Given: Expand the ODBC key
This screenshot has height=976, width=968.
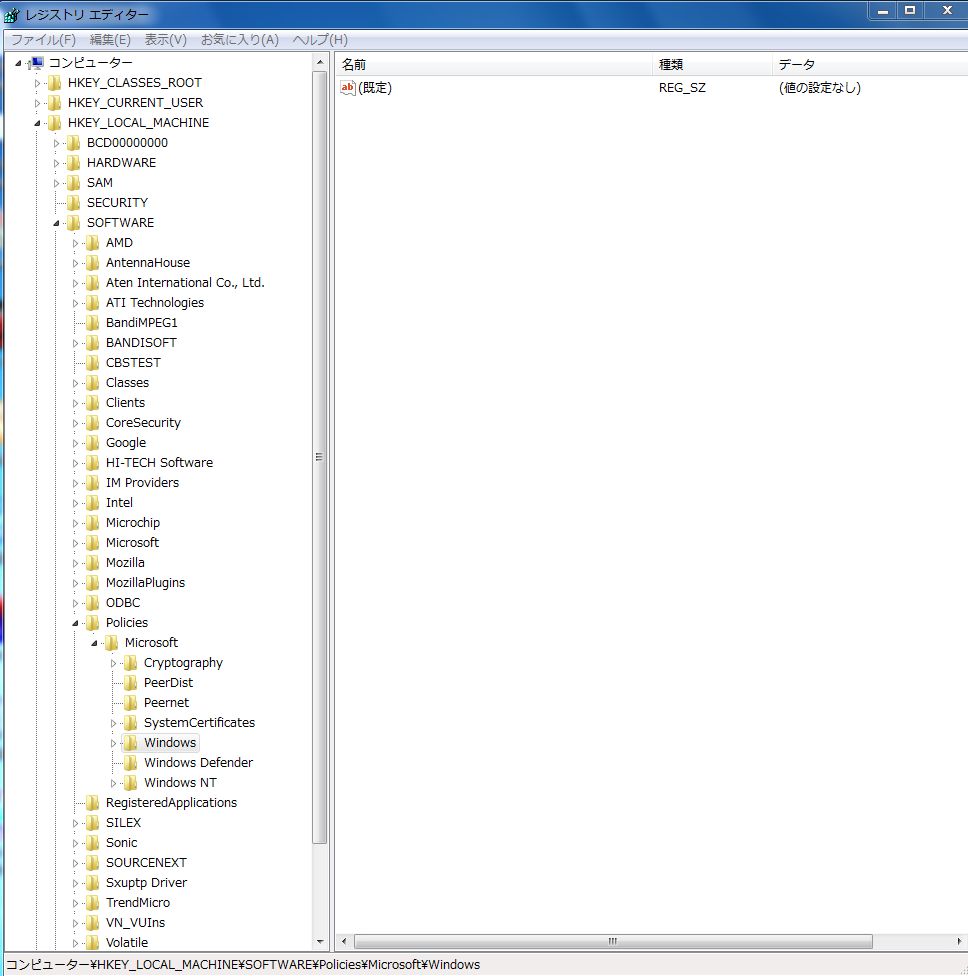Looking at the screenshot, I should pos(75,603).
